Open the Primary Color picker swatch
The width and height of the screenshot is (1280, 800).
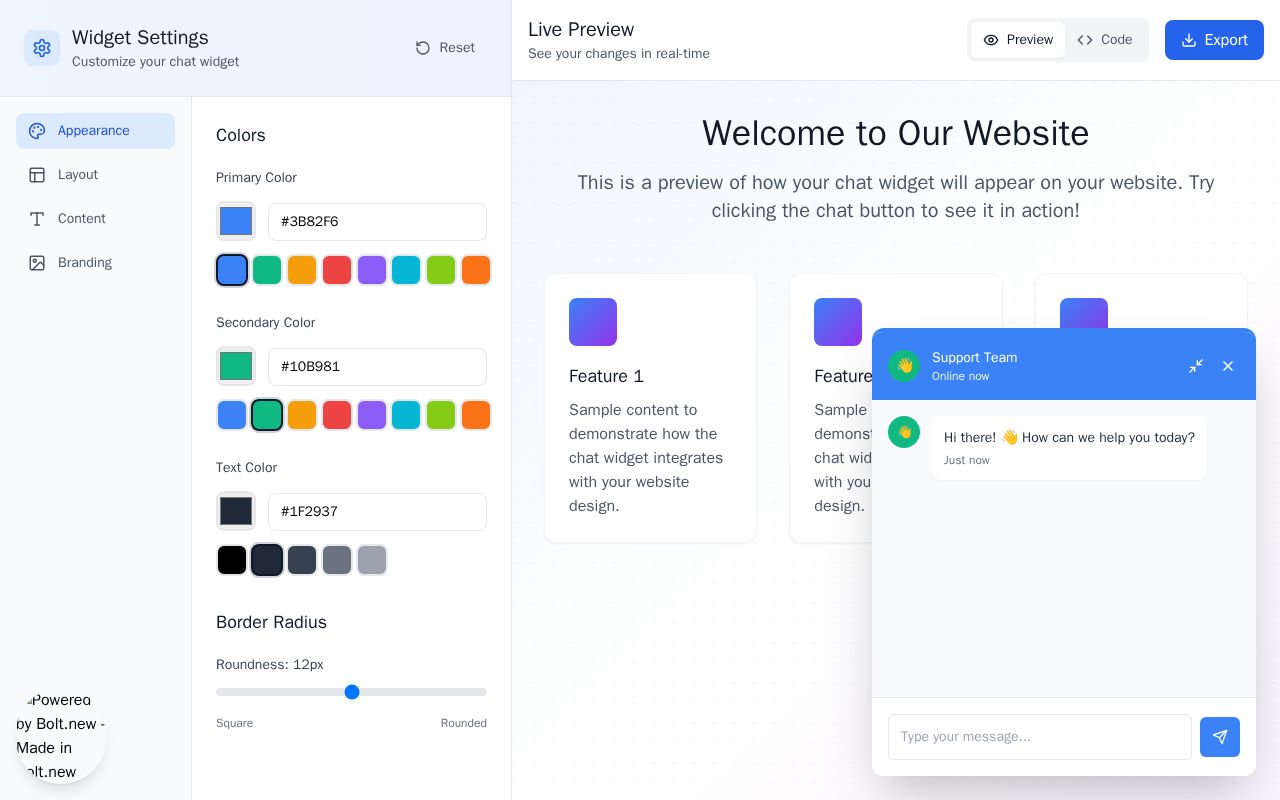coord(236,221)
